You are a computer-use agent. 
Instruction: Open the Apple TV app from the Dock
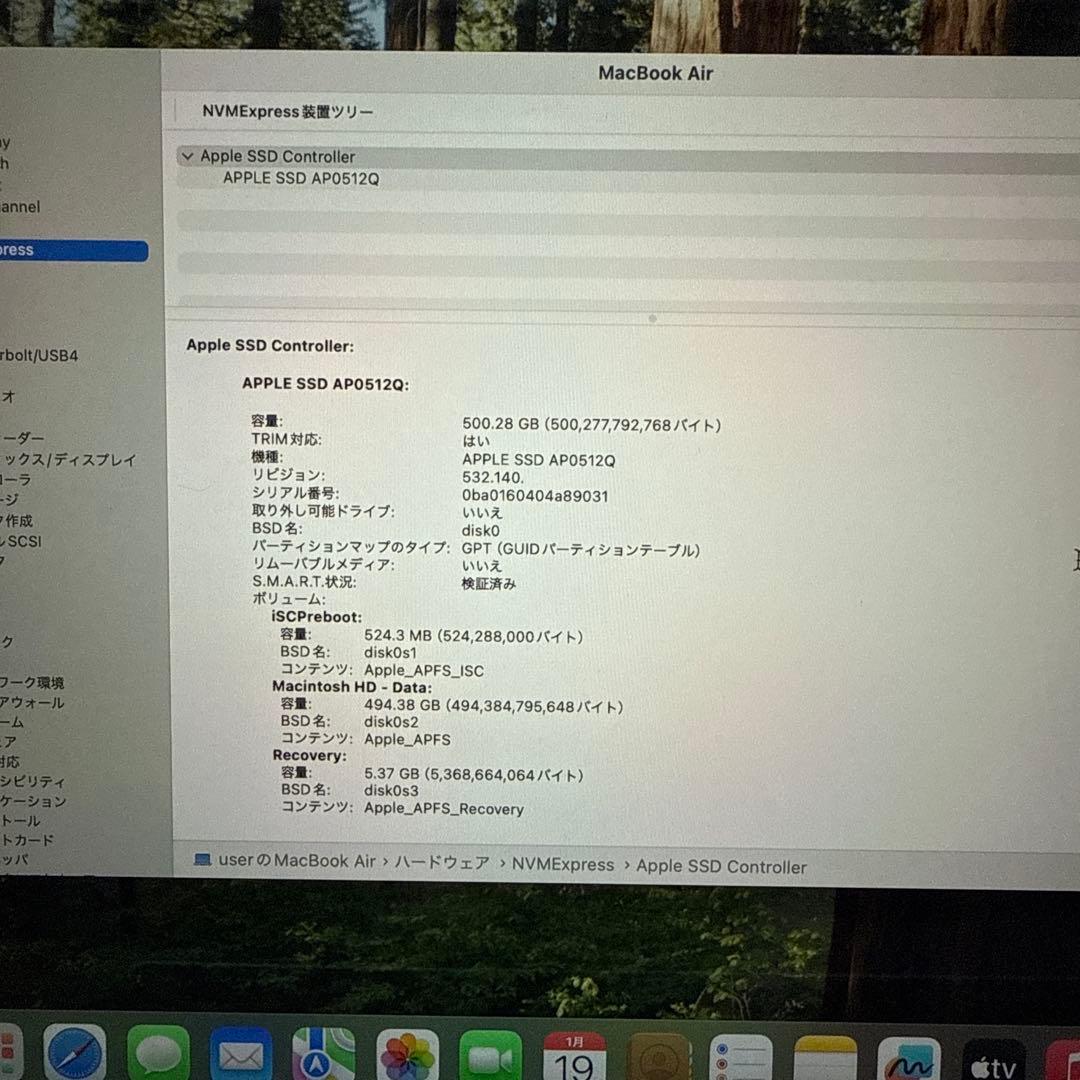tap(991, 1052)
